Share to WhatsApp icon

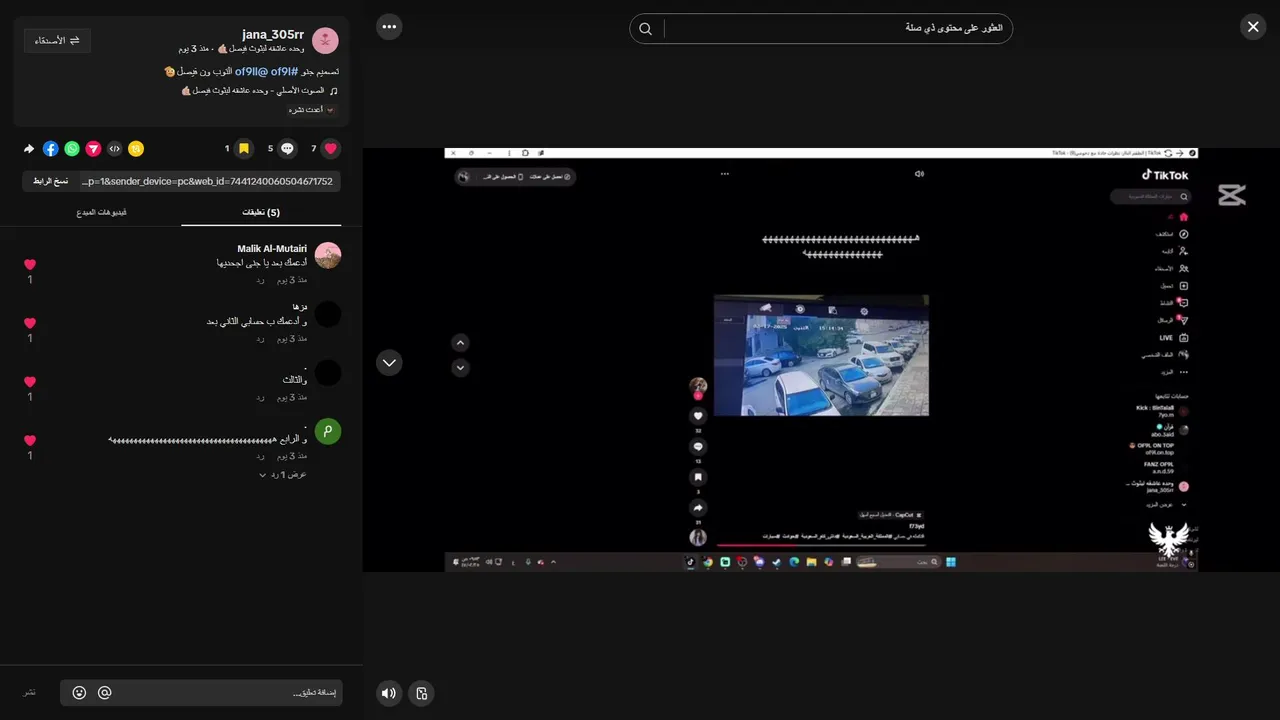[72, 149]
